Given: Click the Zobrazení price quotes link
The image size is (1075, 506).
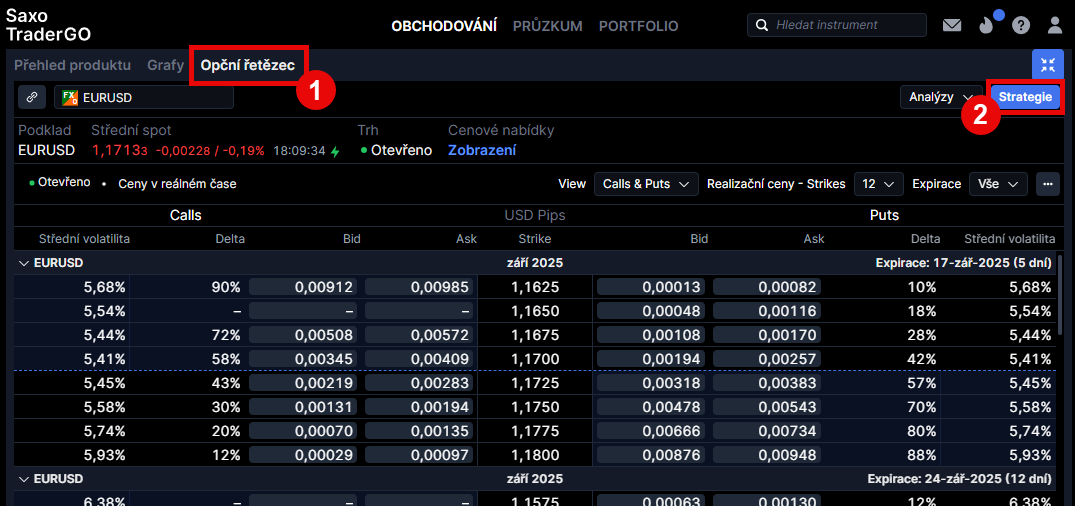Looking at the screenshot, I should click(x=482, y=150).
